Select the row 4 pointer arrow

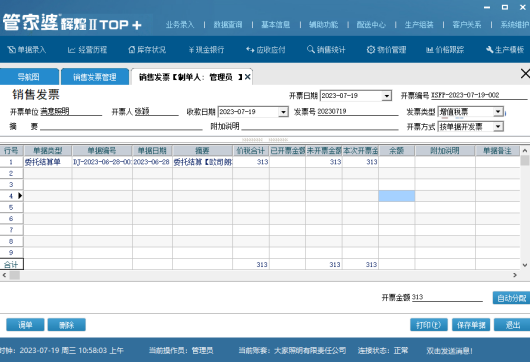click(x=20, y=195)
